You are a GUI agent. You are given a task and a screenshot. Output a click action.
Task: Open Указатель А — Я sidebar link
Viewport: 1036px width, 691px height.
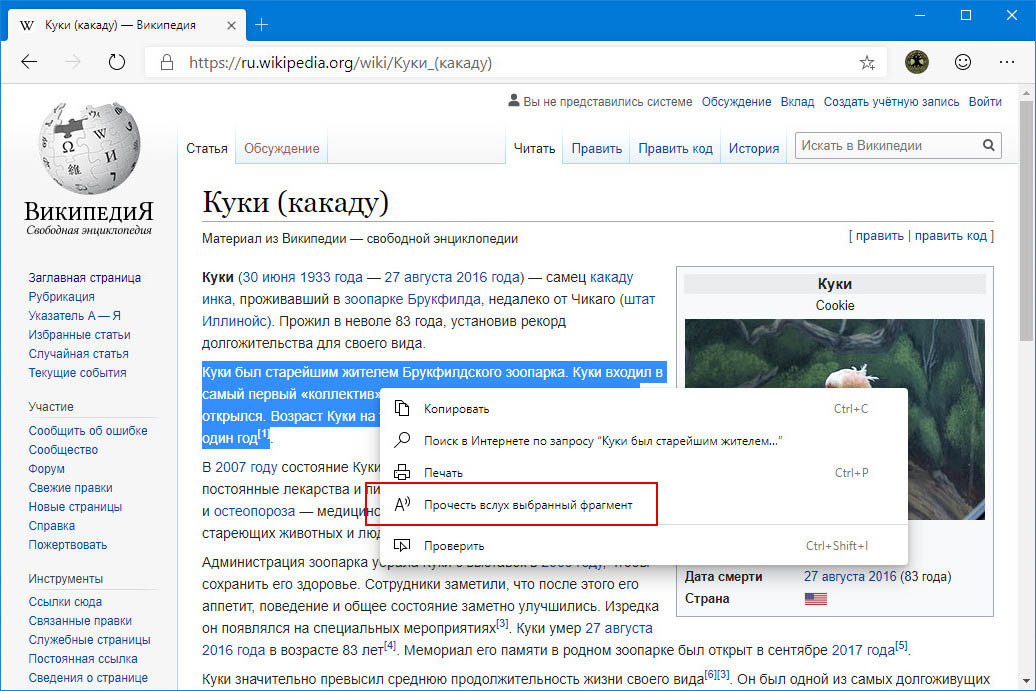75,316
